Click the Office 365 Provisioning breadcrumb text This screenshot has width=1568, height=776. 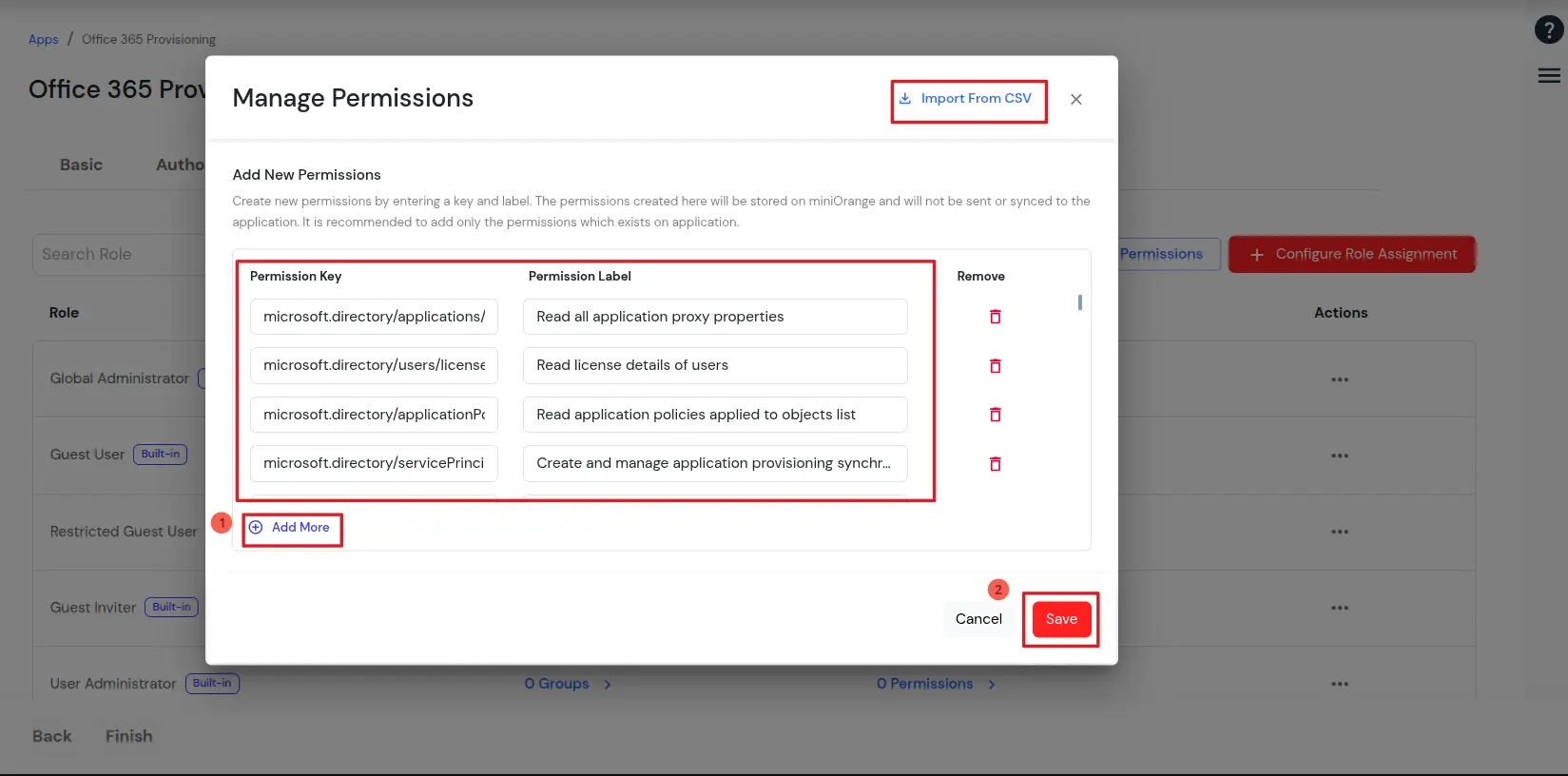pyautogui.click(x=148, y=39)
